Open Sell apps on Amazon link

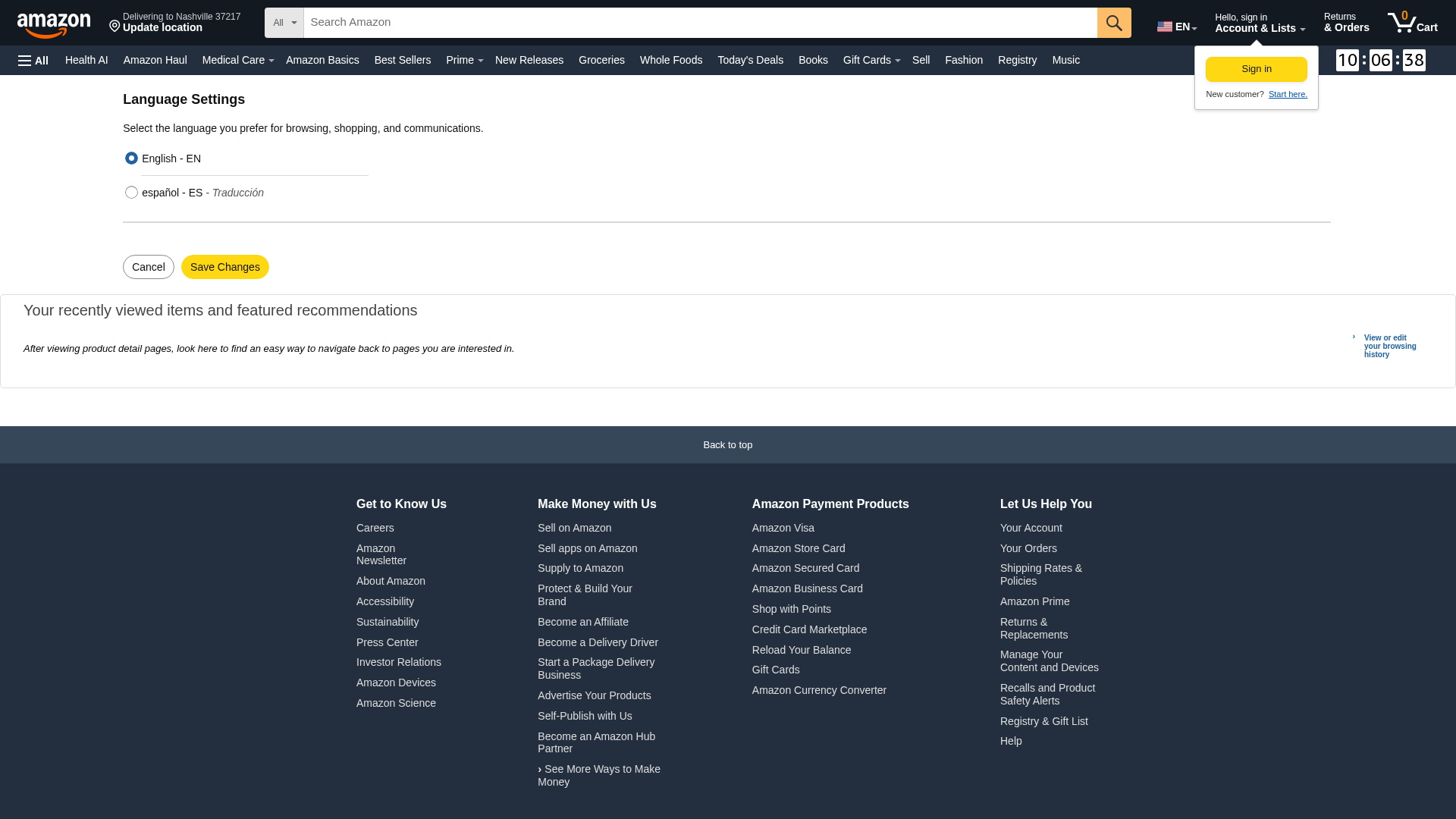click(588, 548)
